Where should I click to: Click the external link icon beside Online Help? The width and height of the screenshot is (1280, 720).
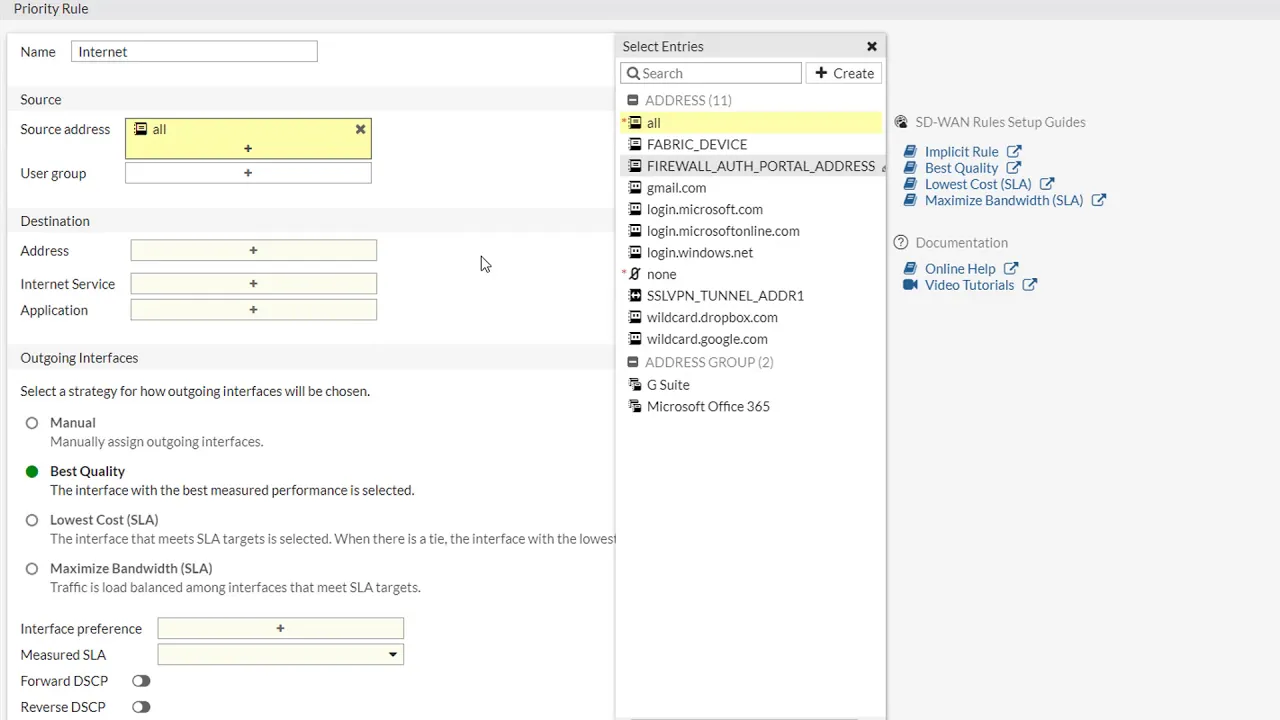coord(1011,269)
